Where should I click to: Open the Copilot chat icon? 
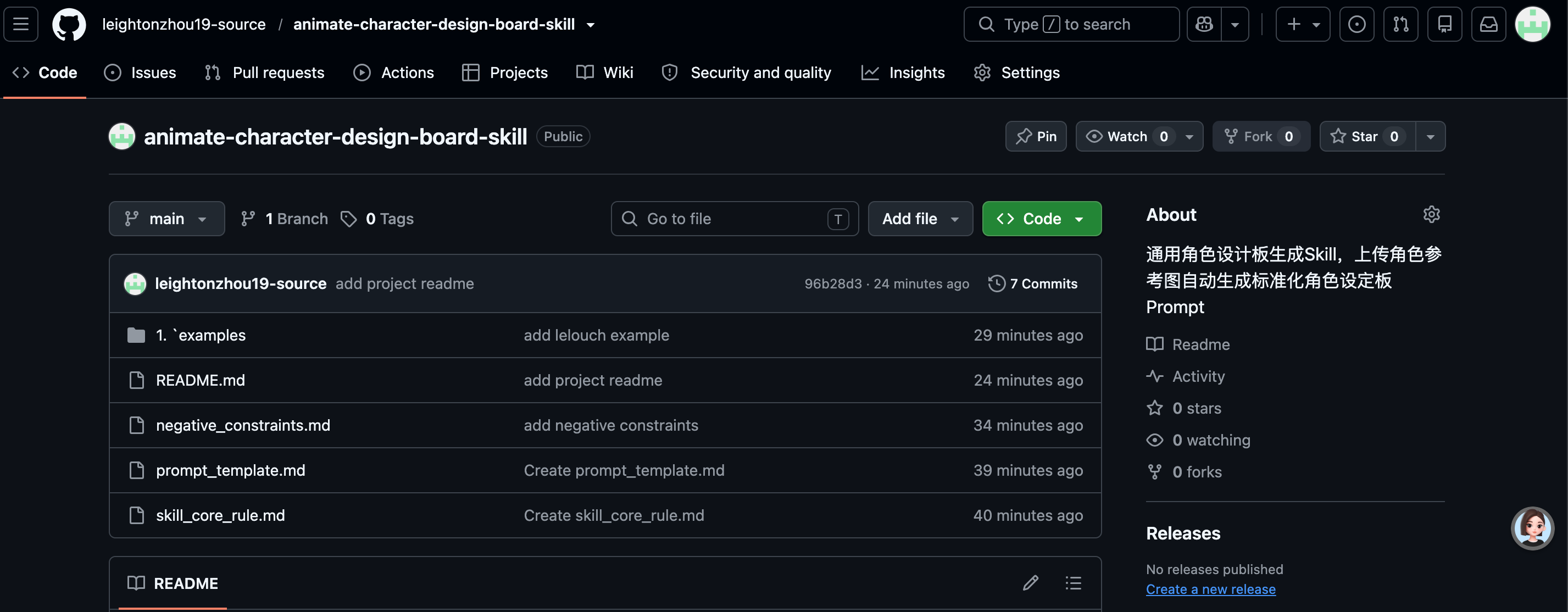pos(1204,24)
